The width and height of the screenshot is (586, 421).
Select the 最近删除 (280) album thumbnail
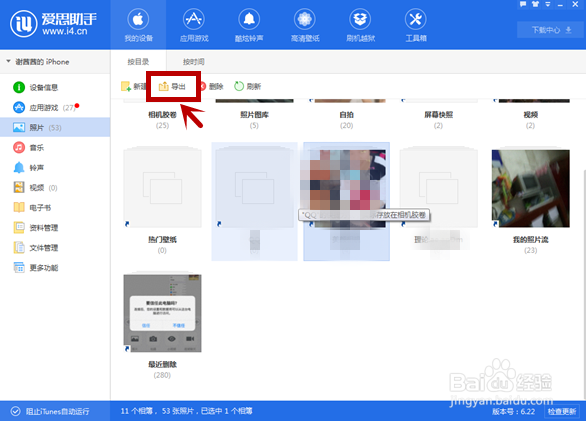point(162,313)
